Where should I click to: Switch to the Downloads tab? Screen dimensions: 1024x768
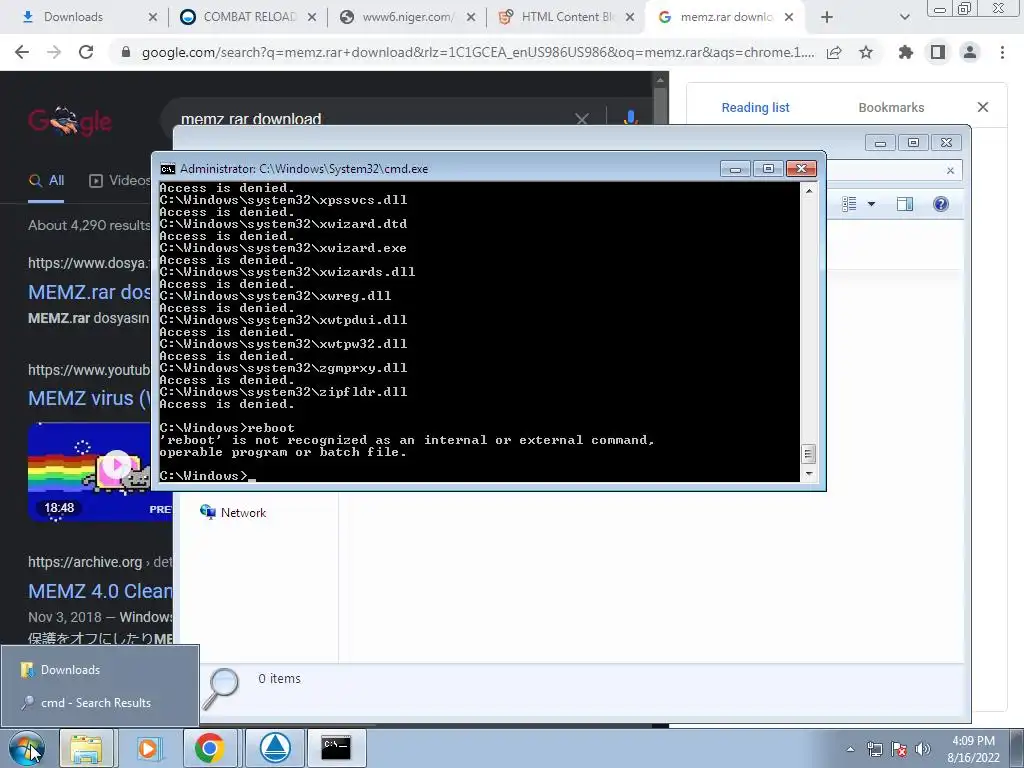coord(73,17)
